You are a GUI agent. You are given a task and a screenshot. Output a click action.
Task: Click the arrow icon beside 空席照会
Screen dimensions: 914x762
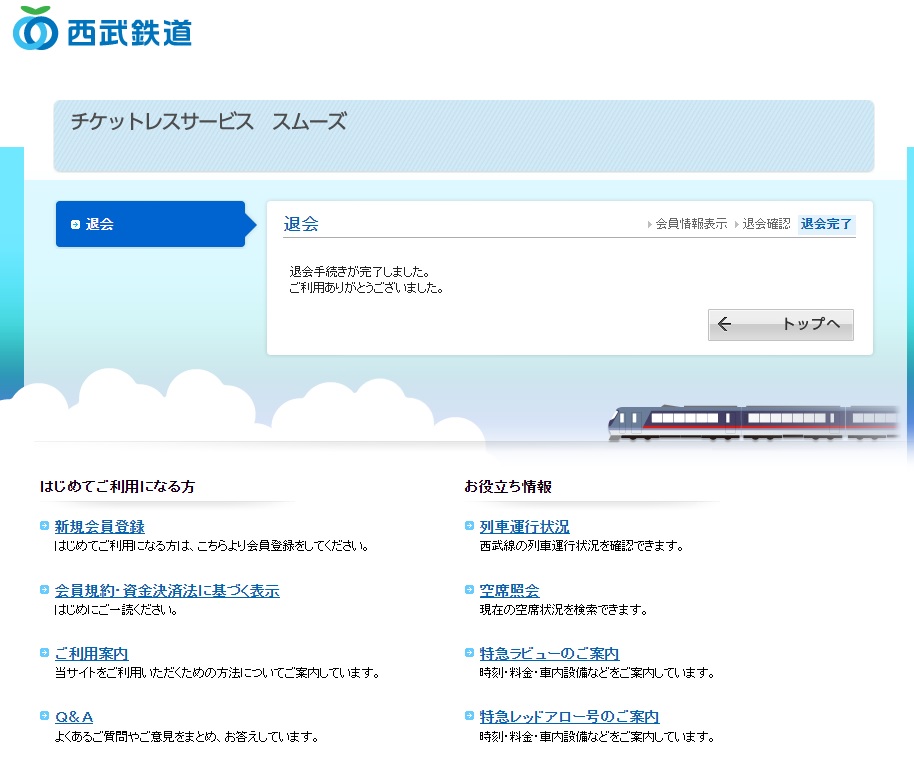[470, 590]
